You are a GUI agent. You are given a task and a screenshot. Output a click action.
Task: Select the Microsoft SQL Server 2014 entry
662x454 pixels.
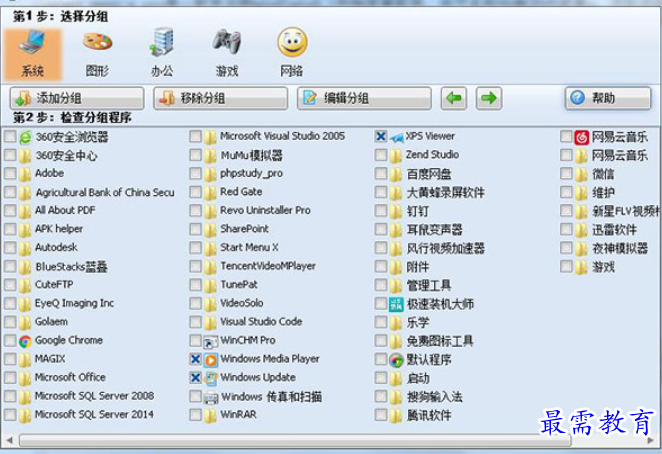94,415
